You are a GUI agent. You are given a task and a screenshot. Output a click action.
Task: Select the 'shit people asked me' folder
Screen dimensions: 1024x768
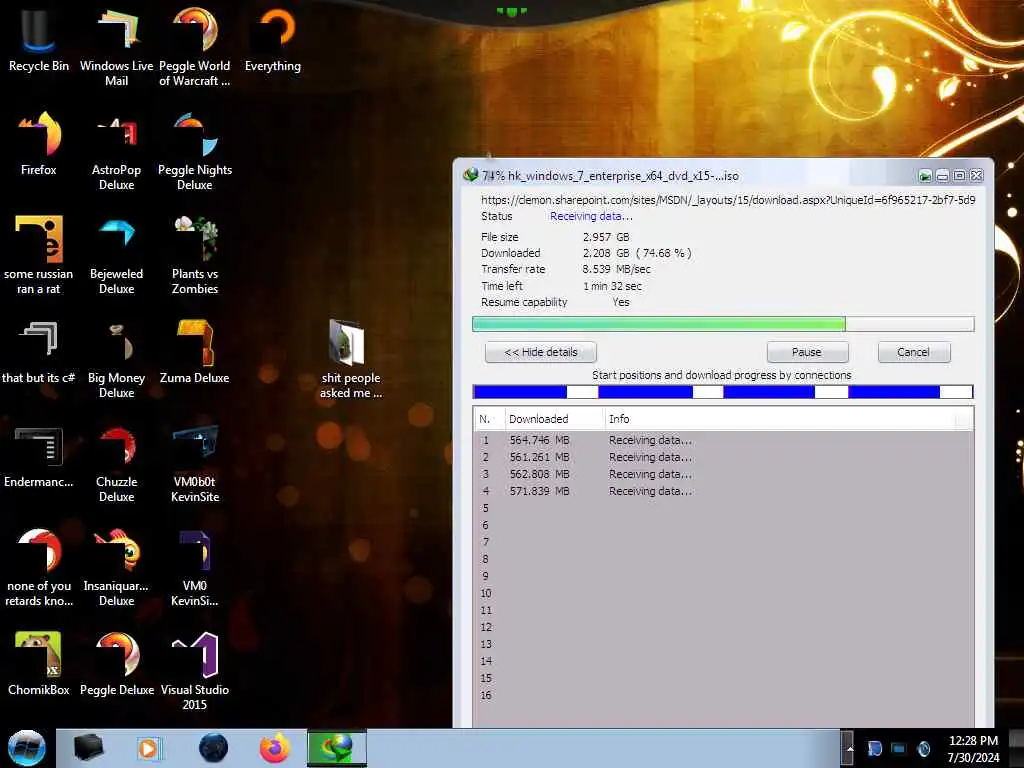(351, 359)
